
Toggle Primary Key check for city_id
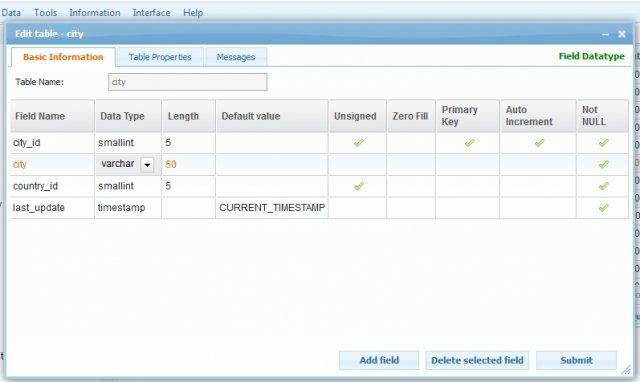point(469,143)
